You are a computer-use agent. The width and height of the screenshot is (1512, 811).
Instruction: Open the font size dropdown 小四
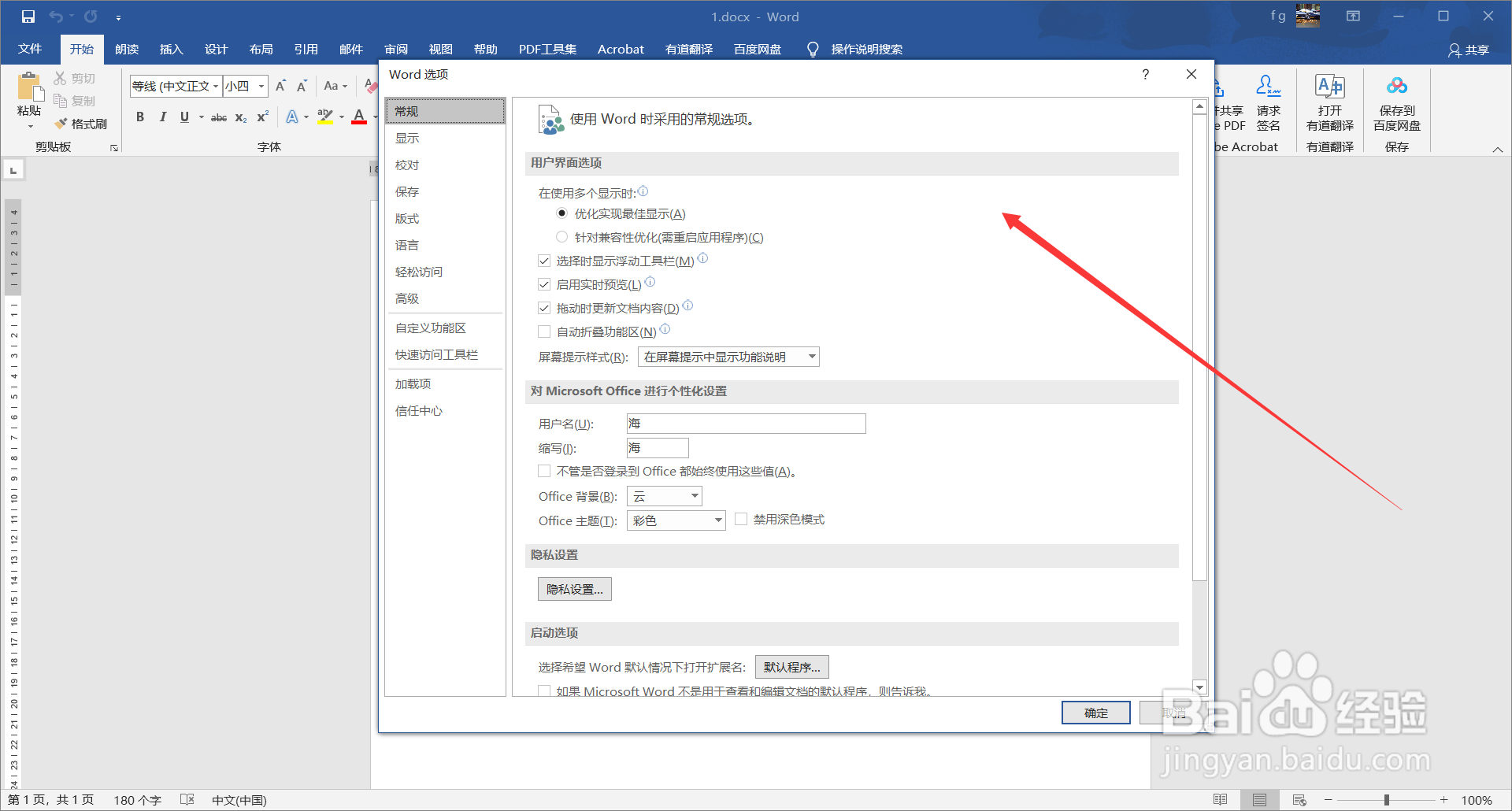(261, 86)
